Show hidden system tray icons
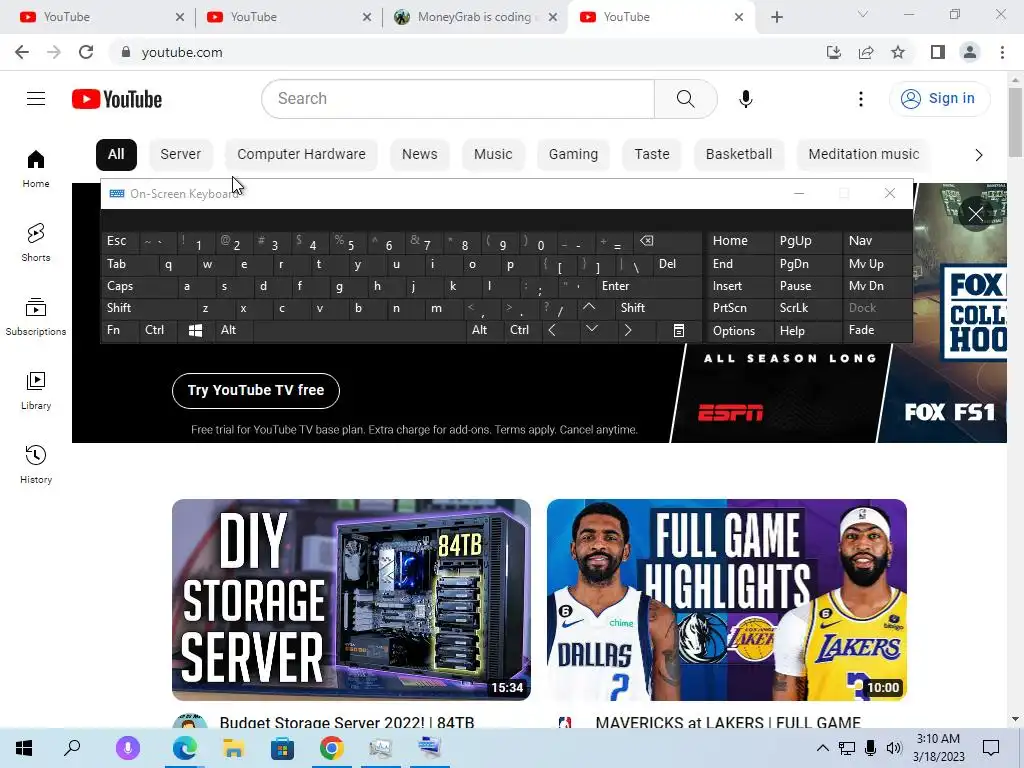The image size is (1024, 768). [x=823, y=748]
